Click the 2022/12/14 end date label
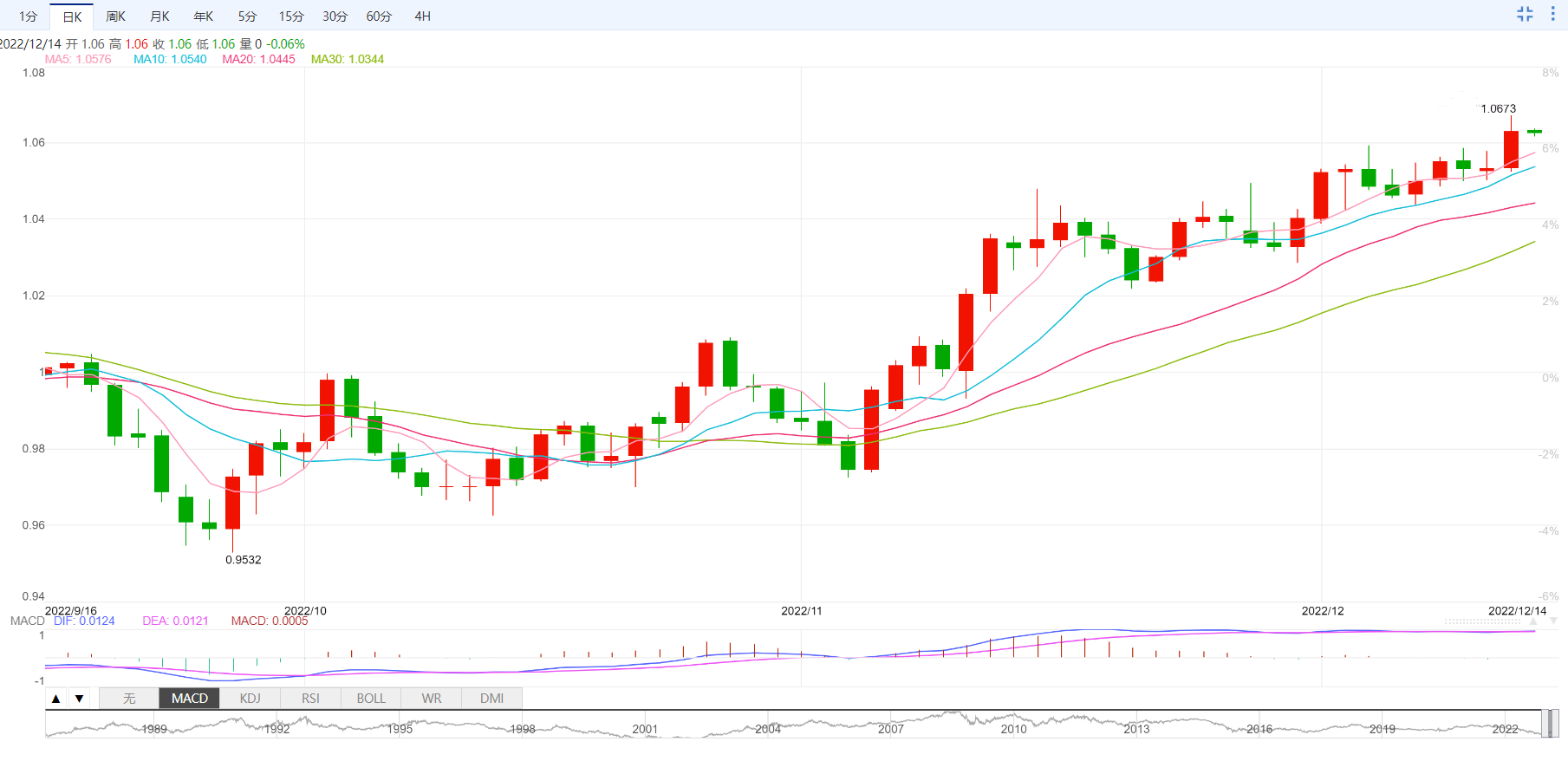 pos(1518,611)
